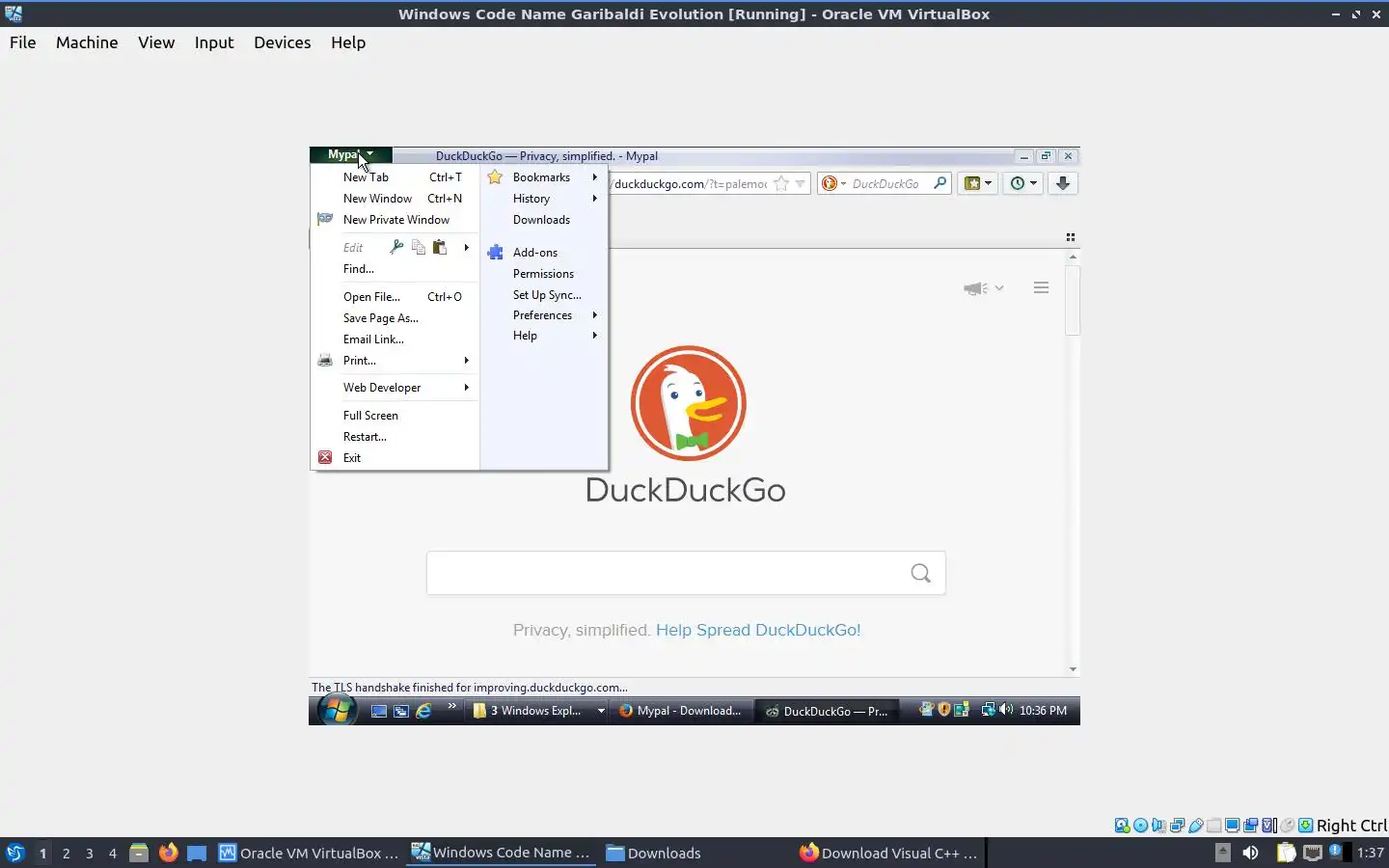Screen dimensions: 1389x868
Task: Open the URL bar history dropdown arrow
Action: (800, 184)
